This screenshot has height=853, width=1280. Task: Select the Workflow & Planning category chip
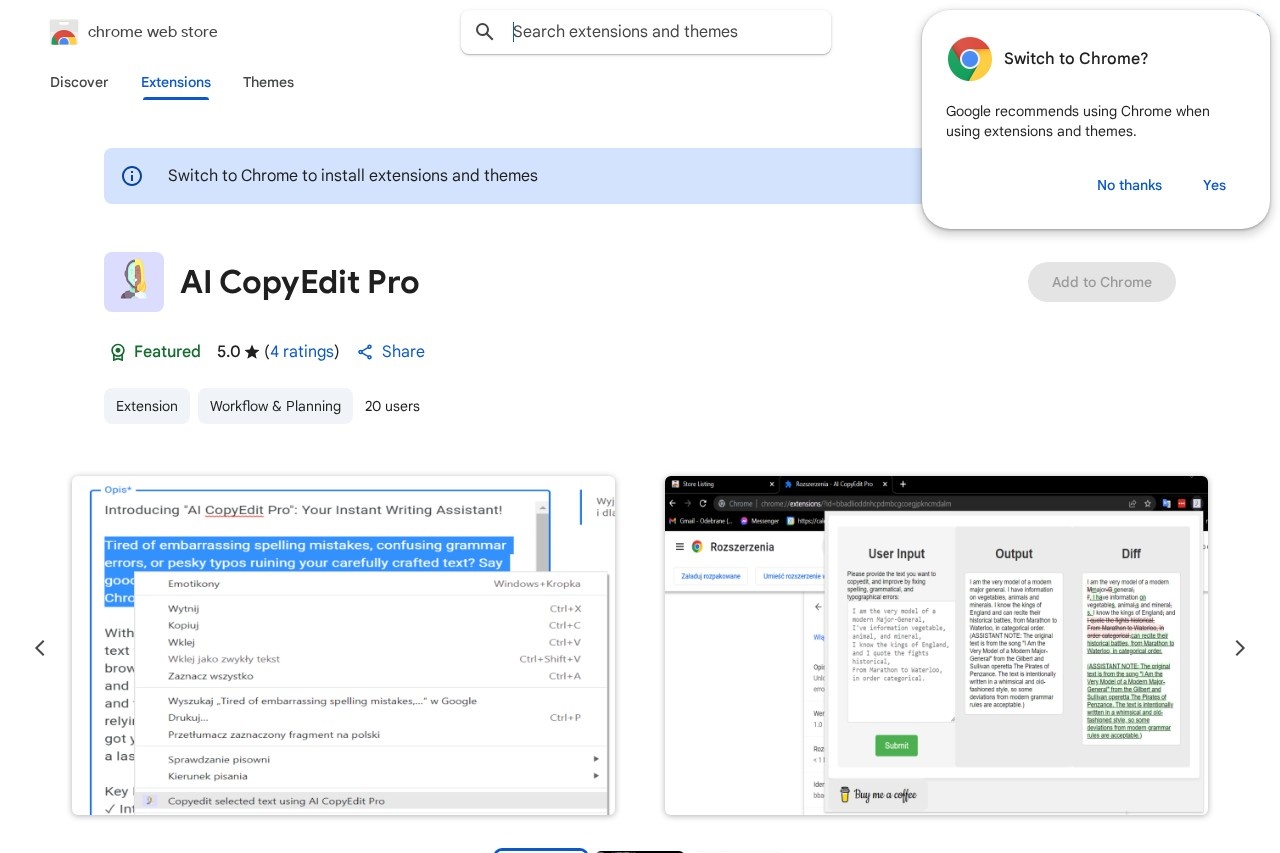pos(275,406)
